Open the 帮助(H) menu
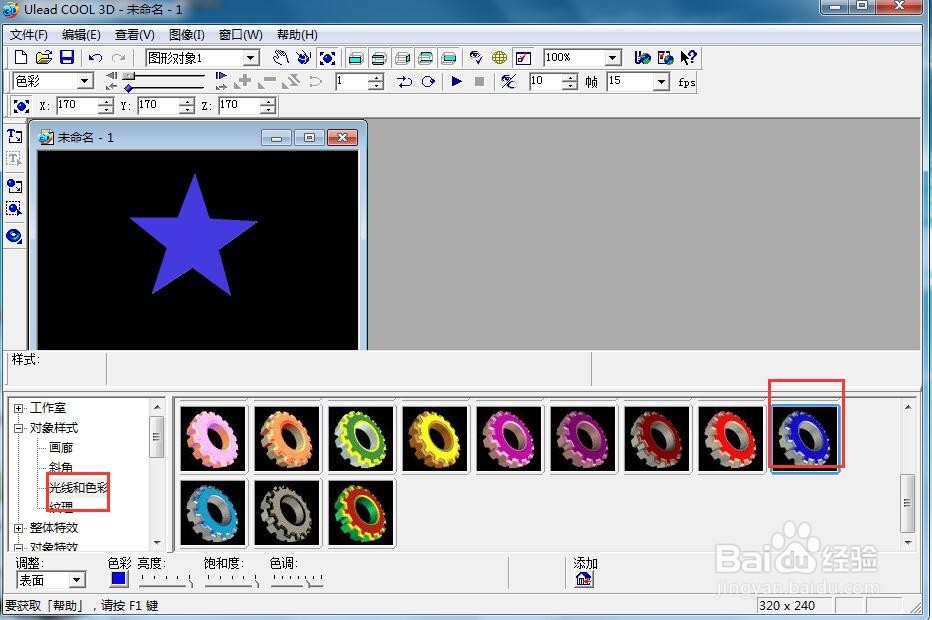The image size is (932, 620). [x=297, y=34]
